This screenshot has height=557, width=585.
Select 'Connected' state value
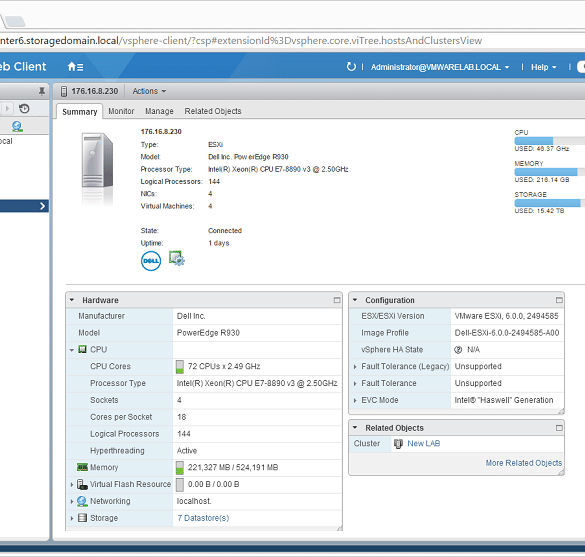[x=225, y=231]
